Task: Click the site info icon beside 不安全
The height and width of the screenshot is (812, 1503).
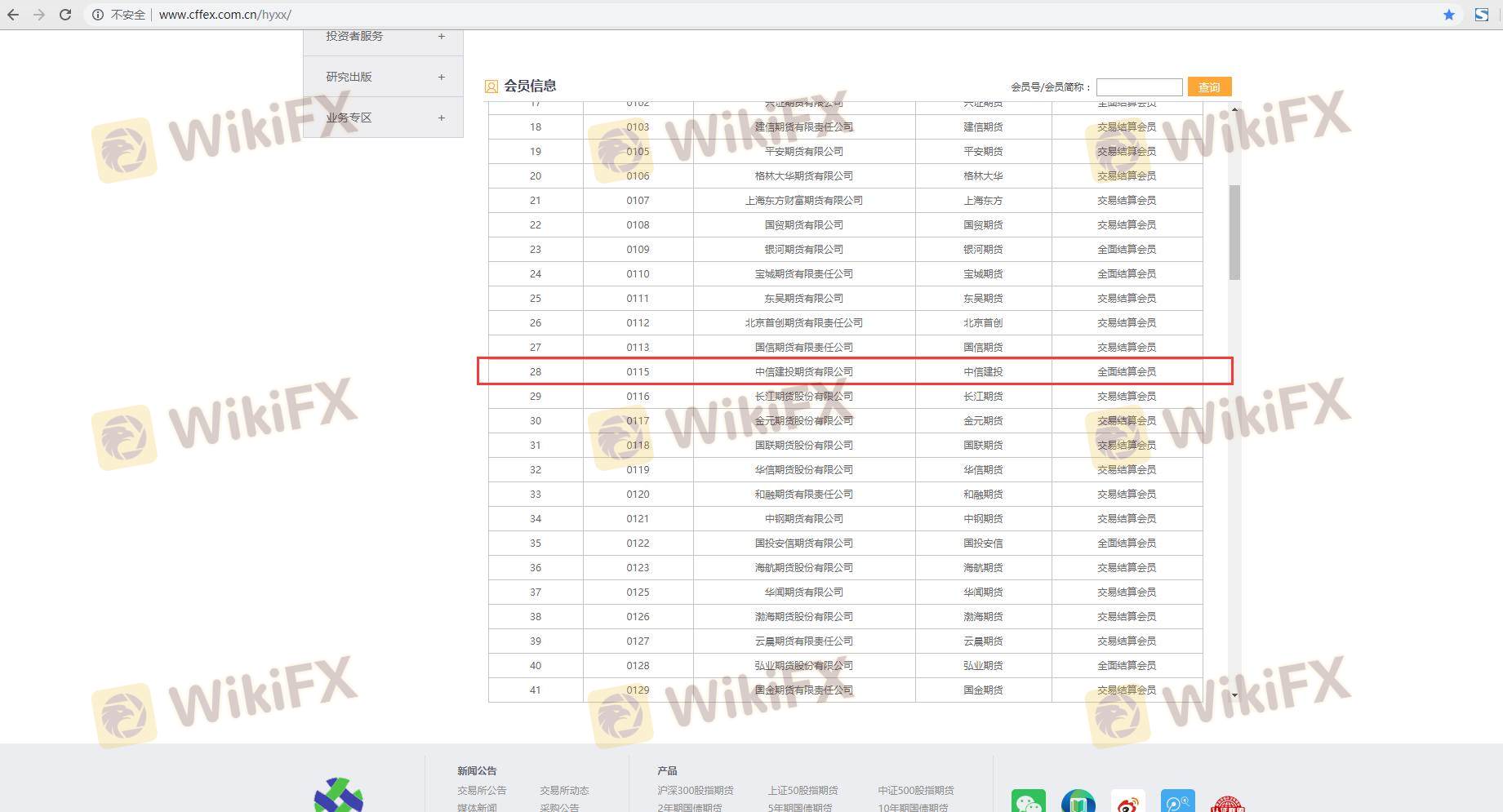Action: tap(98, 15)
